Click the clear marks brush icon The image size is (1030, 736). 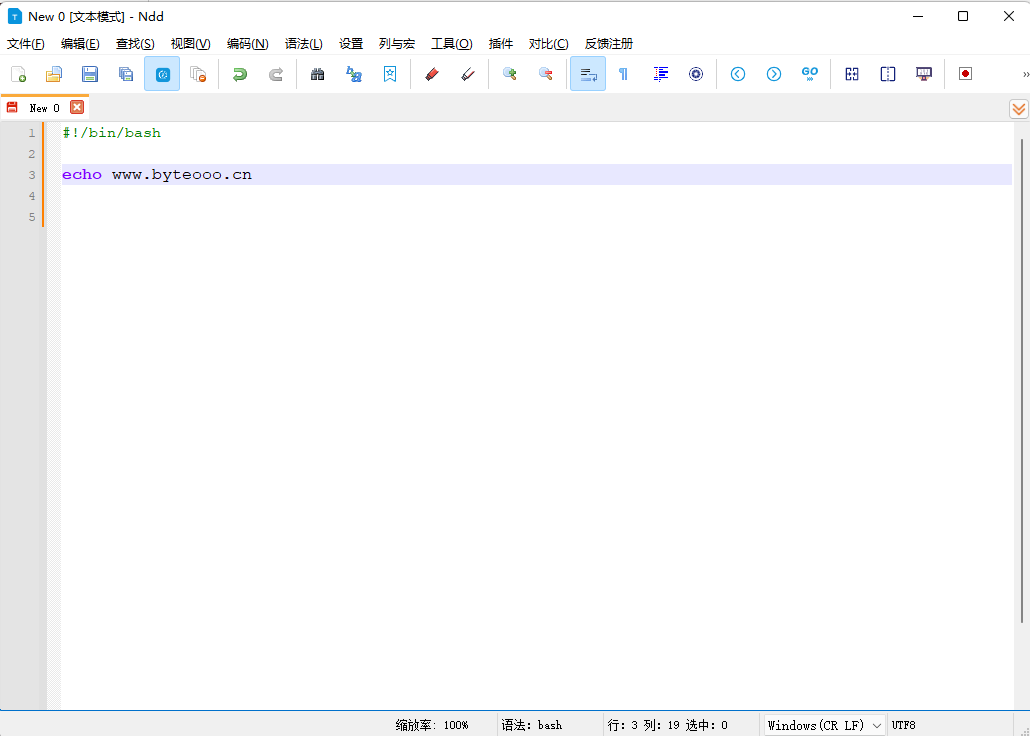coord(468,74)
